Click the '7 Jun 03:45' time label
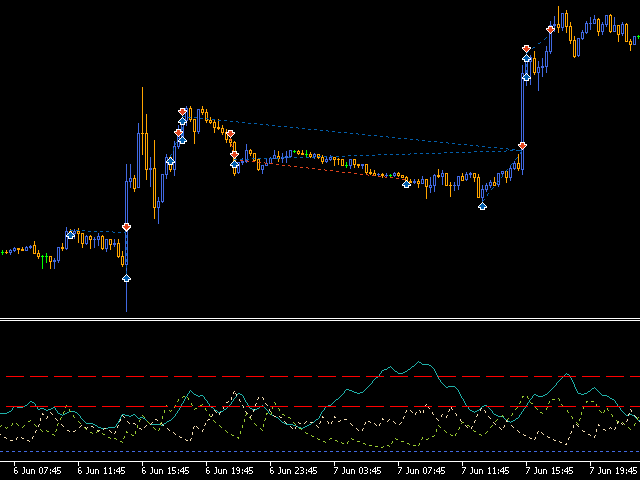Image resolution: width=640 pixels, height=480 pixels. (358, 471)
